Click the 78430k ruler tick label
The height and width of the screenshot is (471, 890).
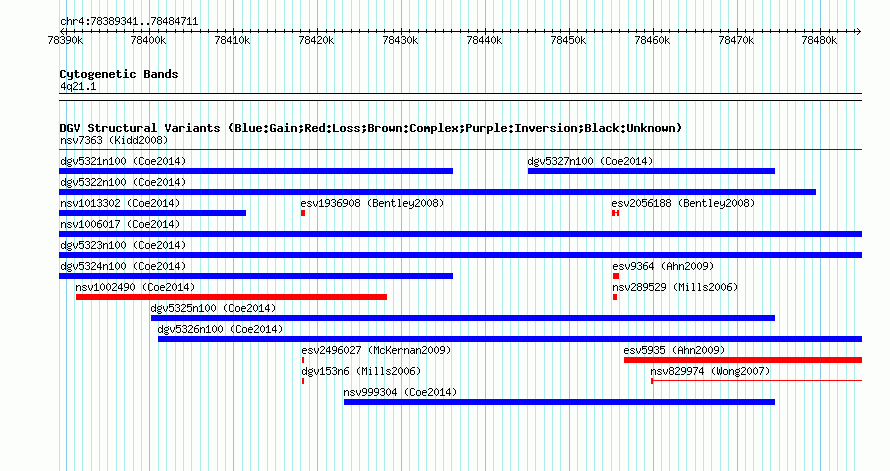click(x=400, y=40)
